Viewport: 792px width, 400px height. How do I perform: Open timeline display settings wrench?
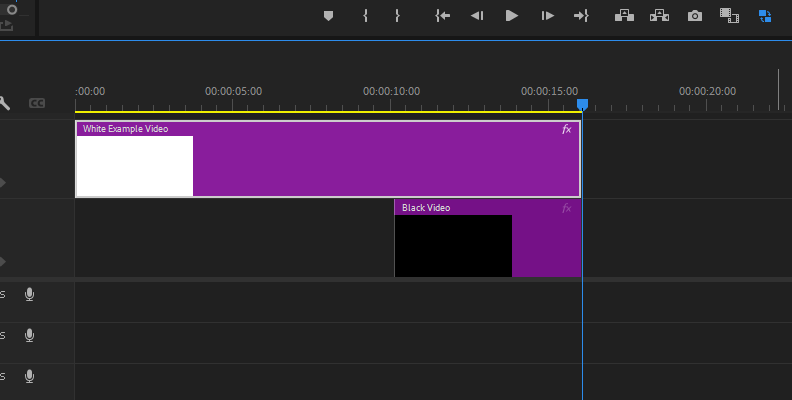tap(5, 103)
